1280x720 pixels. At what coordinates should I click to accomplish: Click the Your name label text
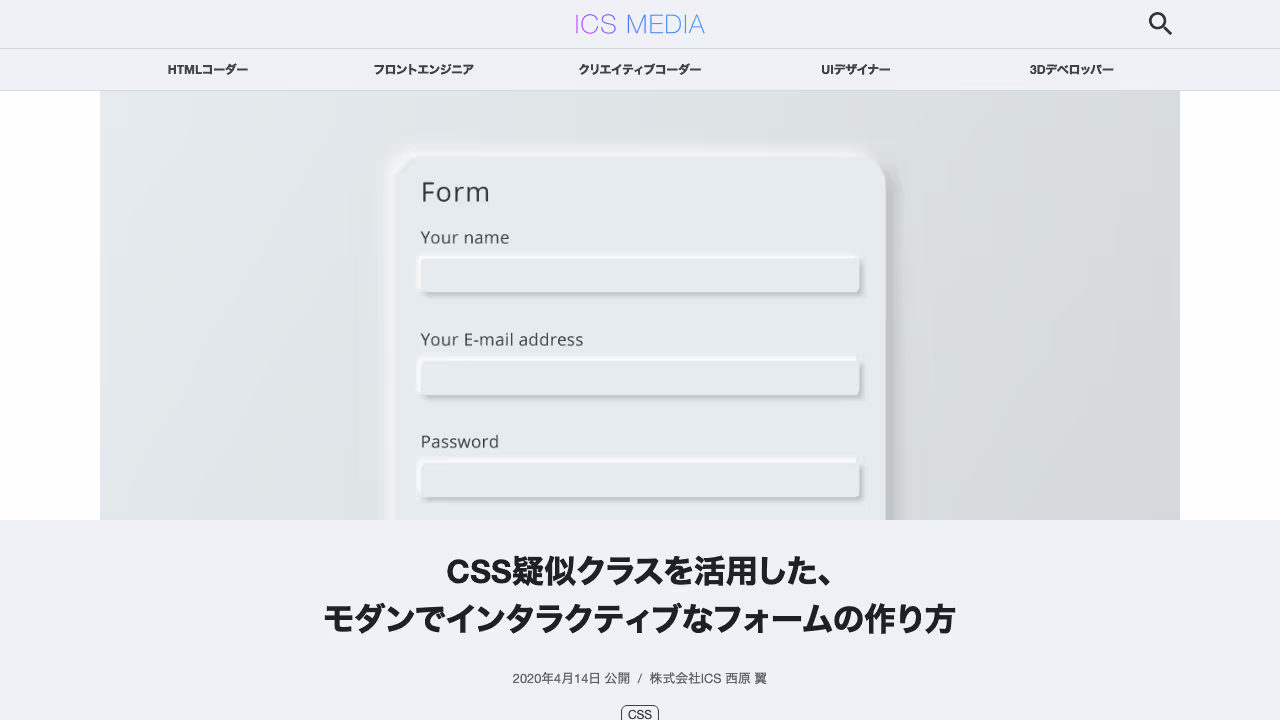[464, 237]
